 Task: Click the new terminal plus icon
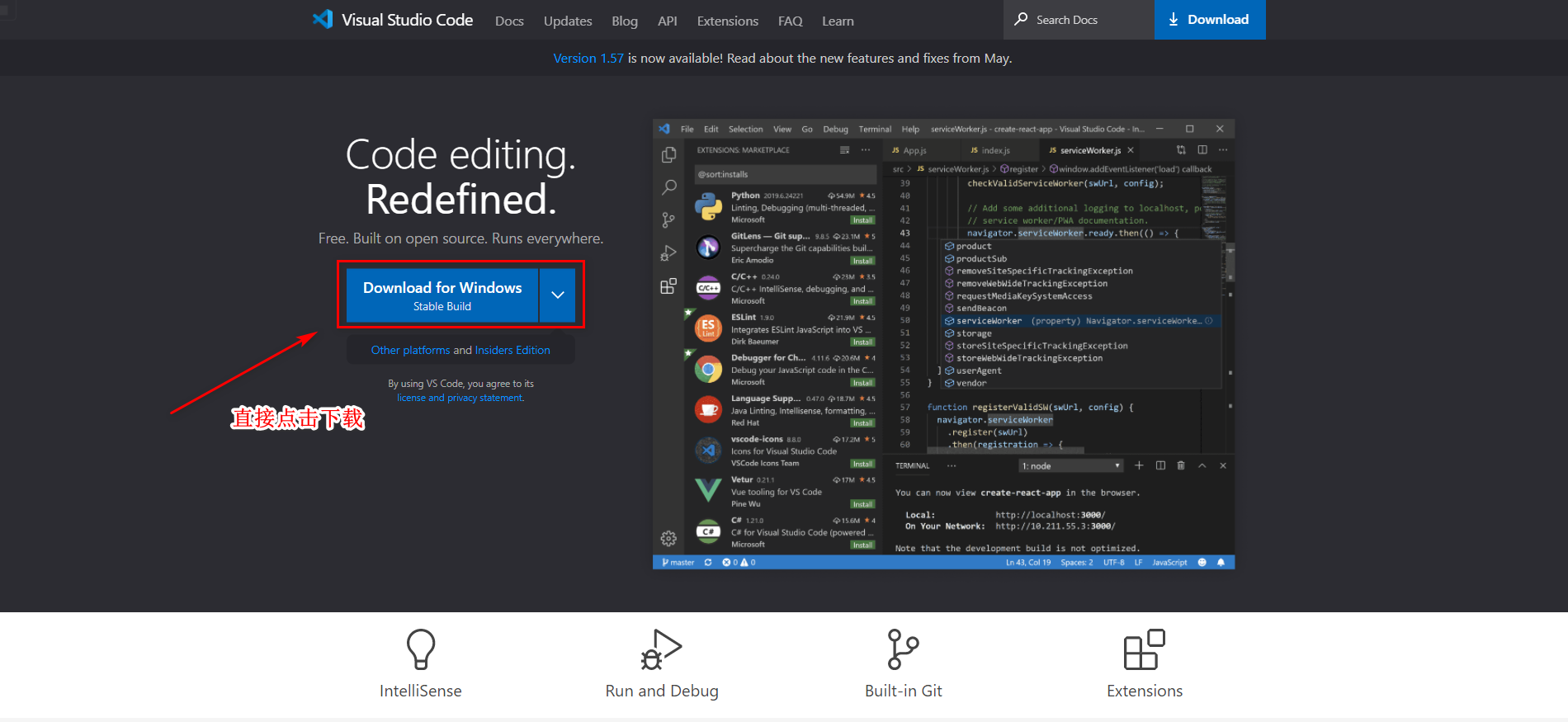point(1139,465)
